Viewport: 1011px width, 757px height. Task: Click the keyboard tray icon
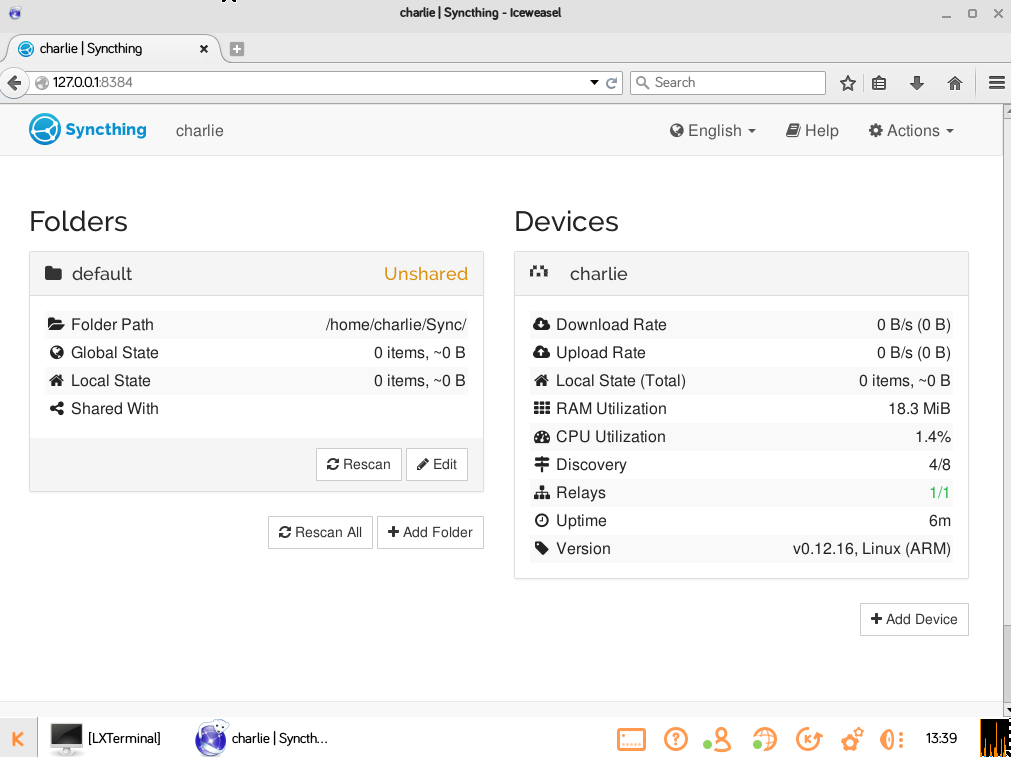coord(631,739)
